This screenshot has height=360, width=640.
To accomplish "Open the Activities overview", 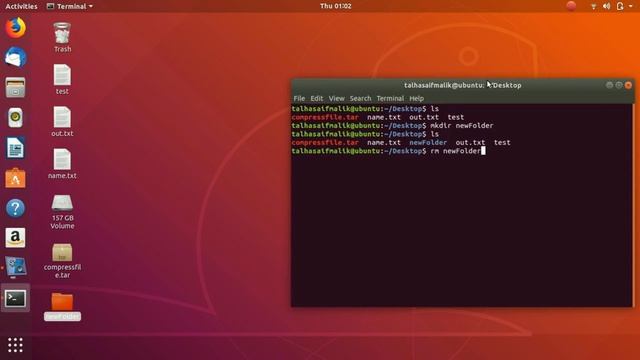I will 21,6.
